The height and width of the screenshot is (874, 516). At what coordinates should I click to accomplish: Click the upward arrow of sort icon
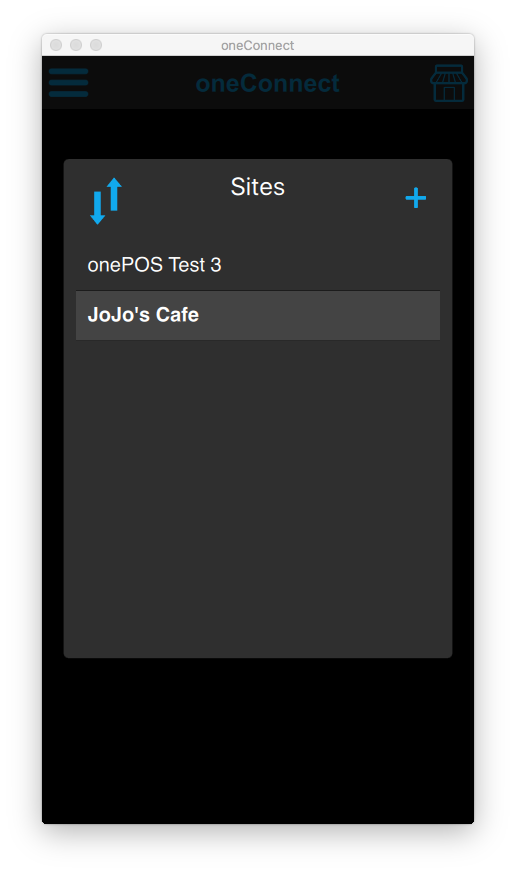point(114,194)
